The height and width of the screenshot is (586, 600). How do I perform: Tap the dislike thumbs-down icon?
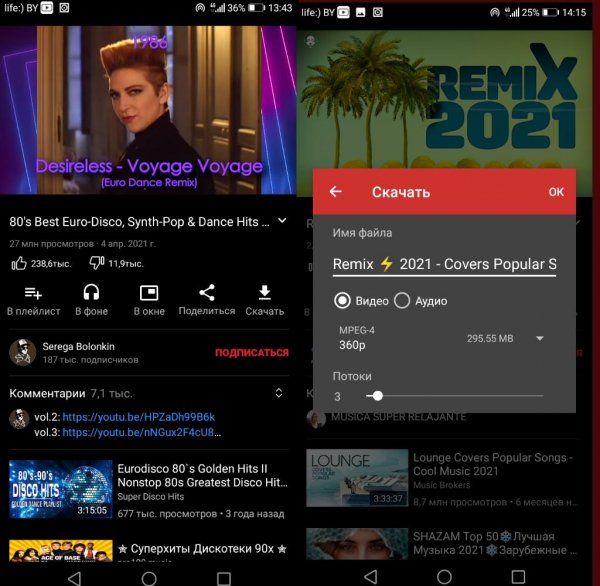97,263
